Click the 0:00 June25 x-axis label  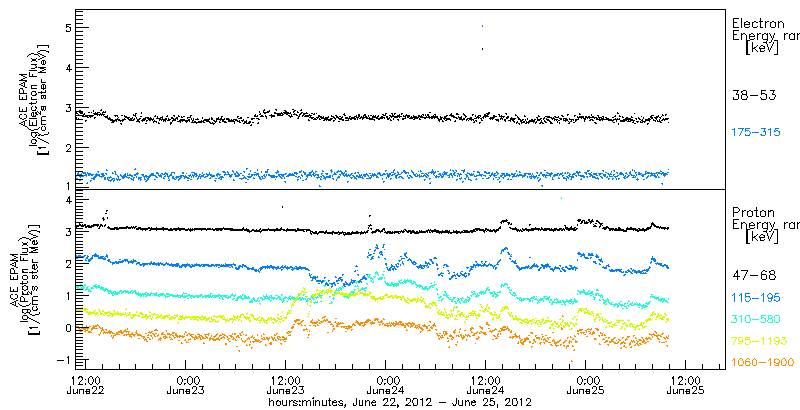(x=586, y=385)
